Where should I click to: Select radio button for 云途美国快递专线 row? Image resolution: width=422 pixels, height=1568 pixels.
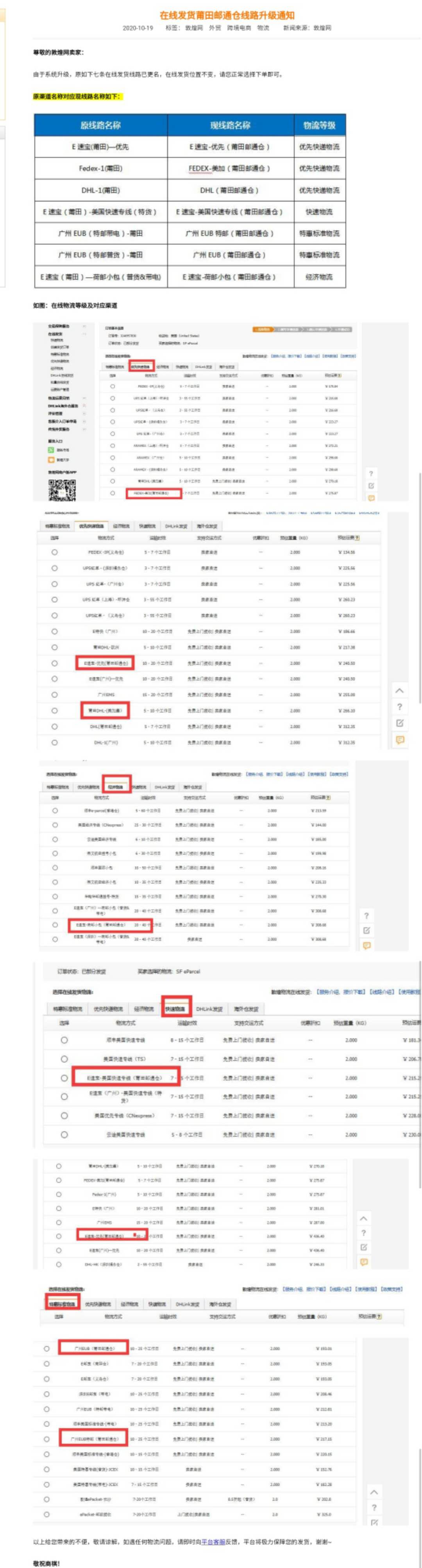coord(64,1134)
